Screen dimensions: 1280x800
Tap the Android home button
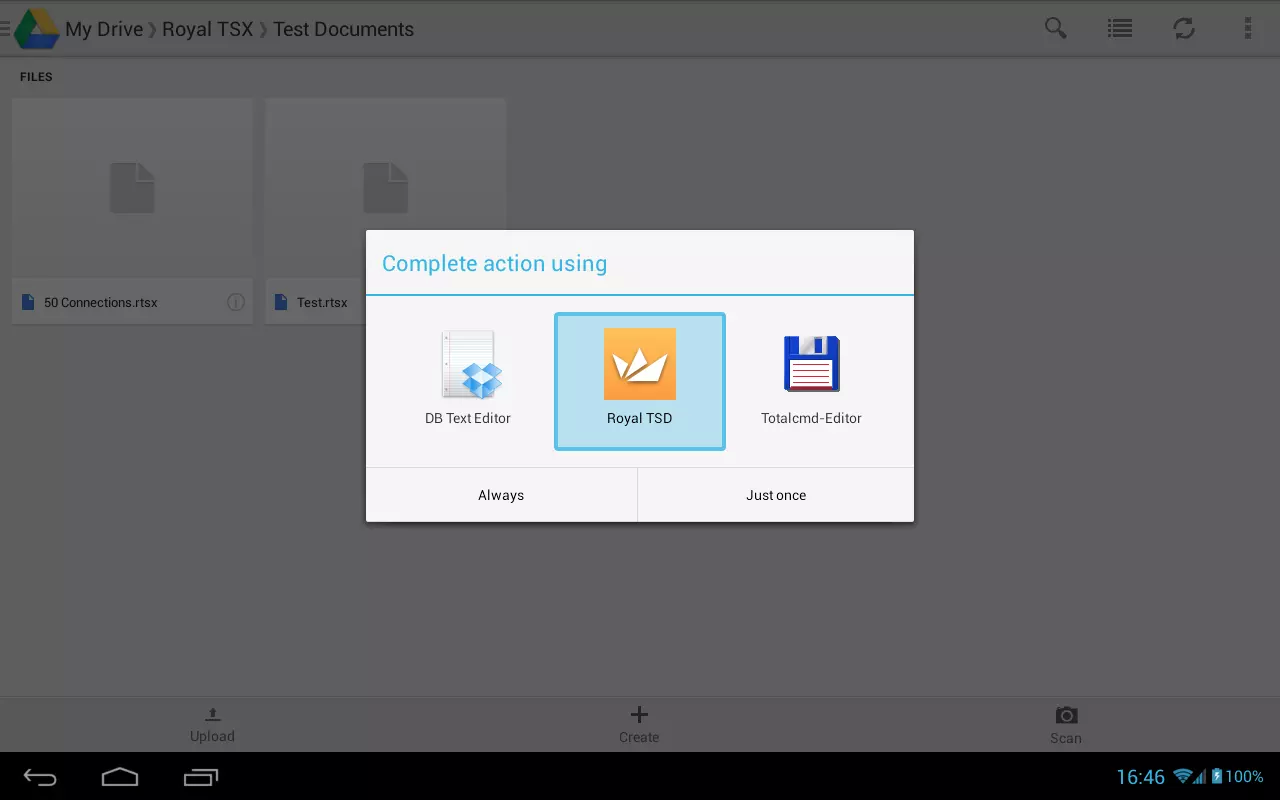coord(120,777)
